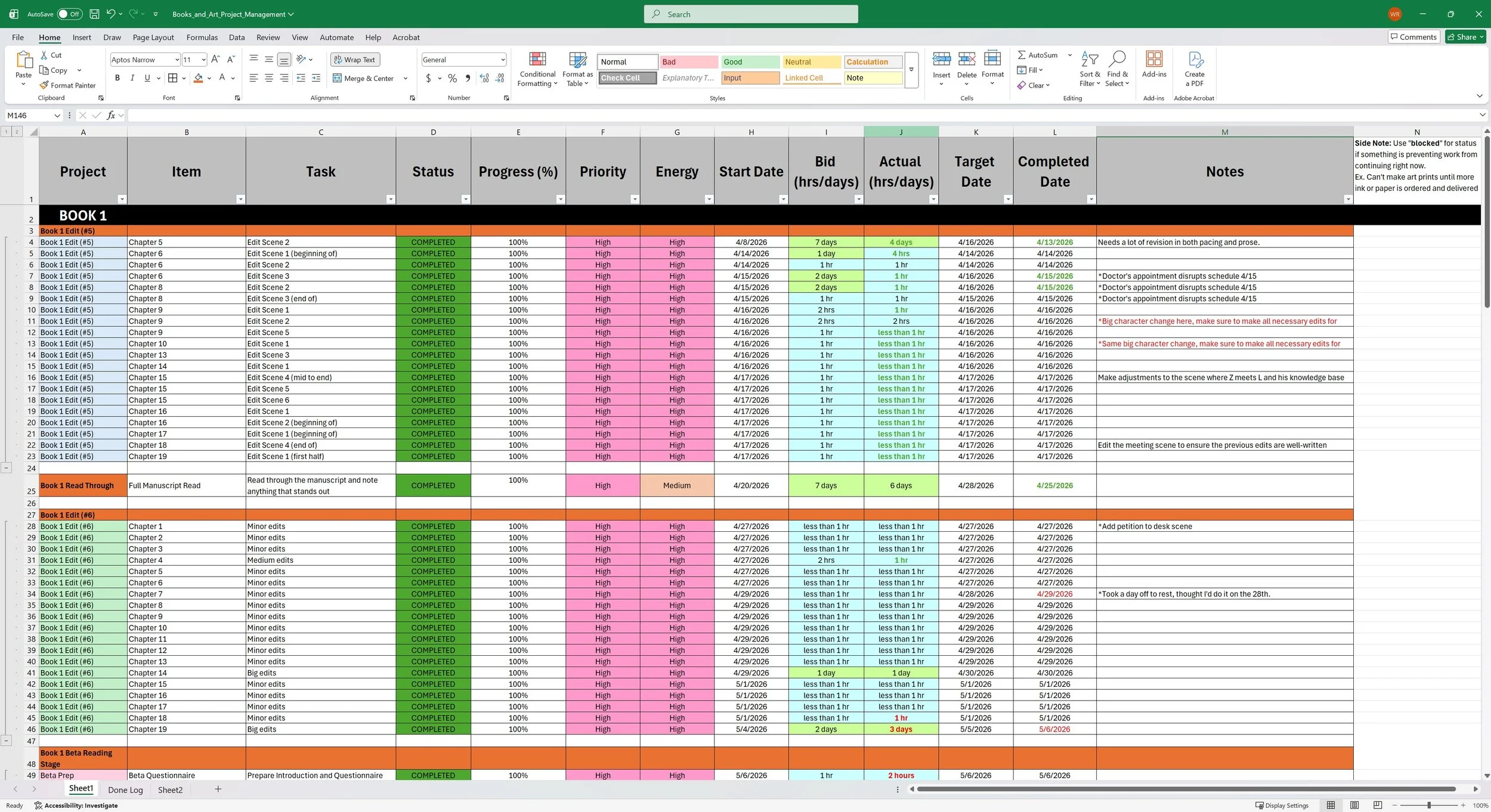Add a new sheet with plus button
1491x812 pixels.
218,789
